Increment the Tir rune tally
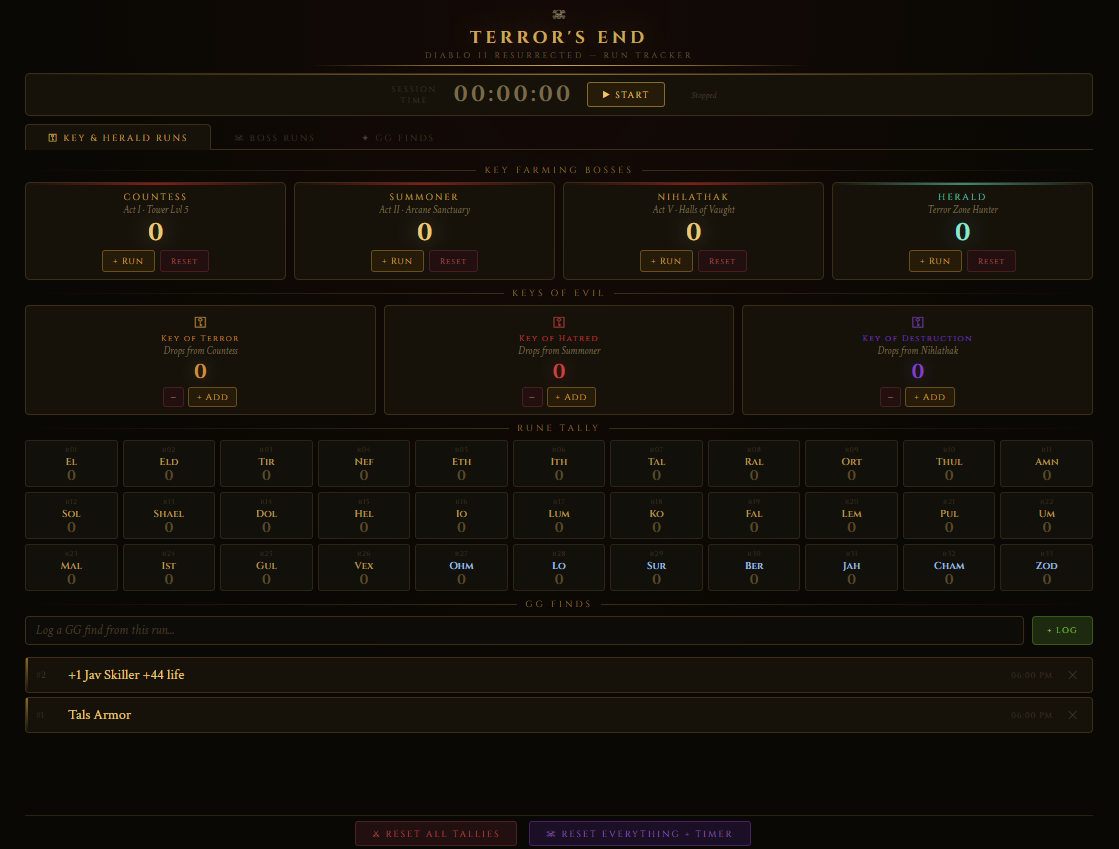Viewport: 1119px width, 849px height. [266, 463]
